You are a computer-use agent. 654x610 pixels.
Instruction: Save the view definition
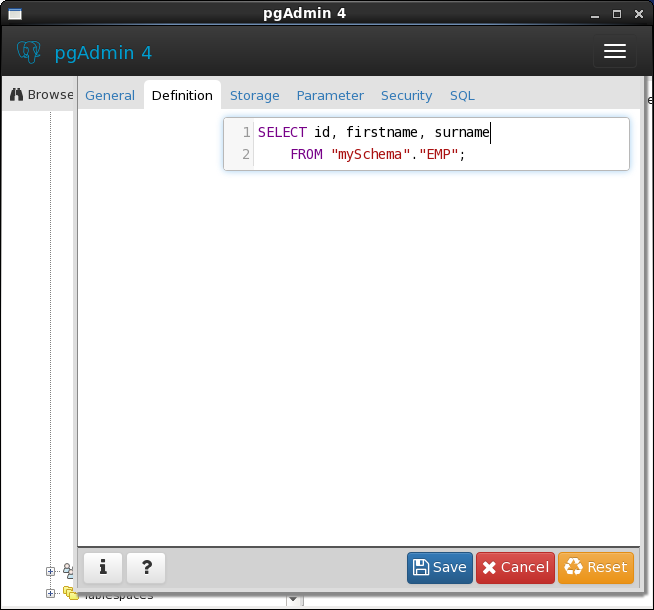[x=440, y=568]
